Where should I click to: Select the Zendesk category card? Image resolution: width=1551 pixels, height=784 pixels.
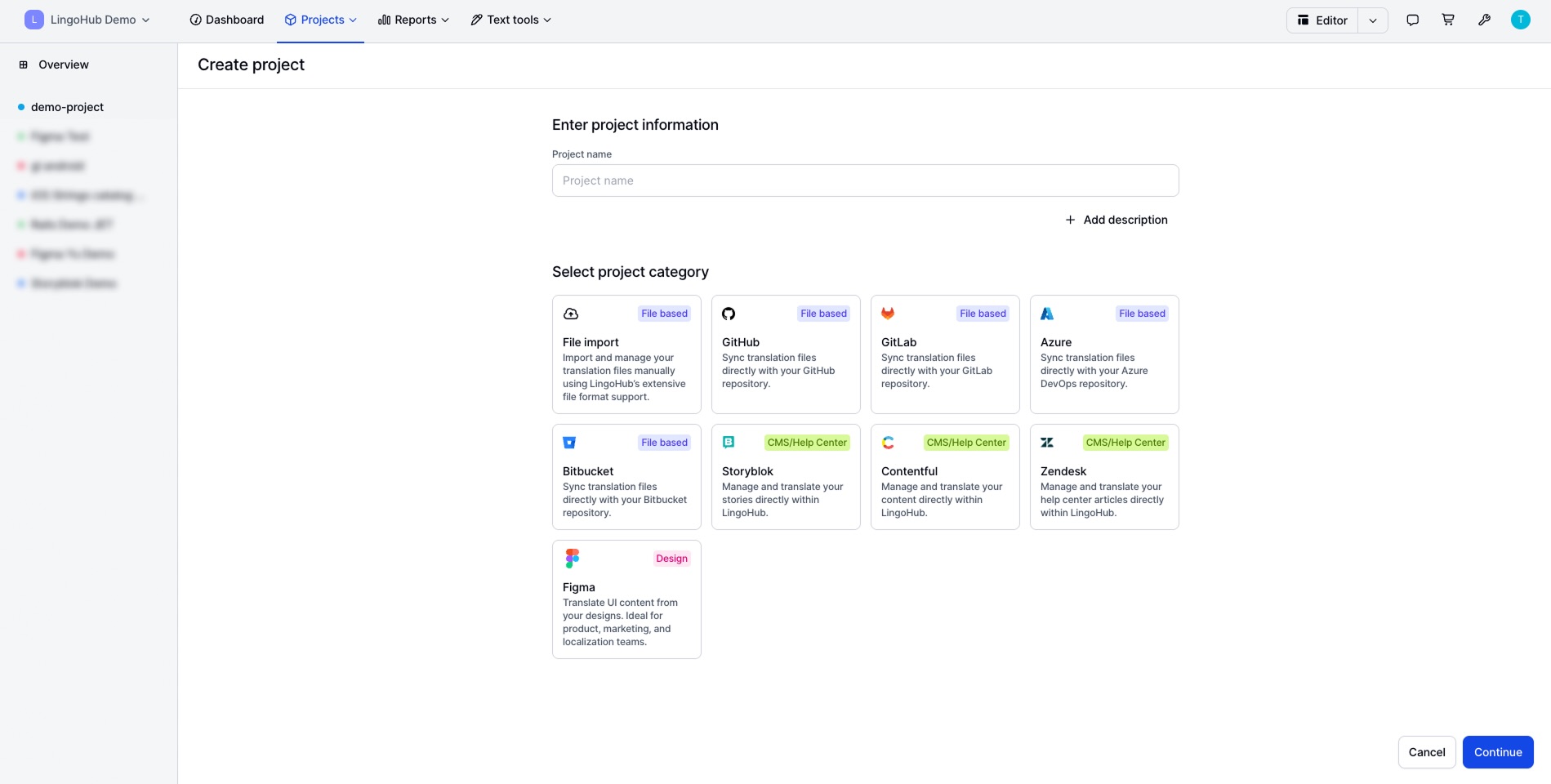click(1103, 477)
